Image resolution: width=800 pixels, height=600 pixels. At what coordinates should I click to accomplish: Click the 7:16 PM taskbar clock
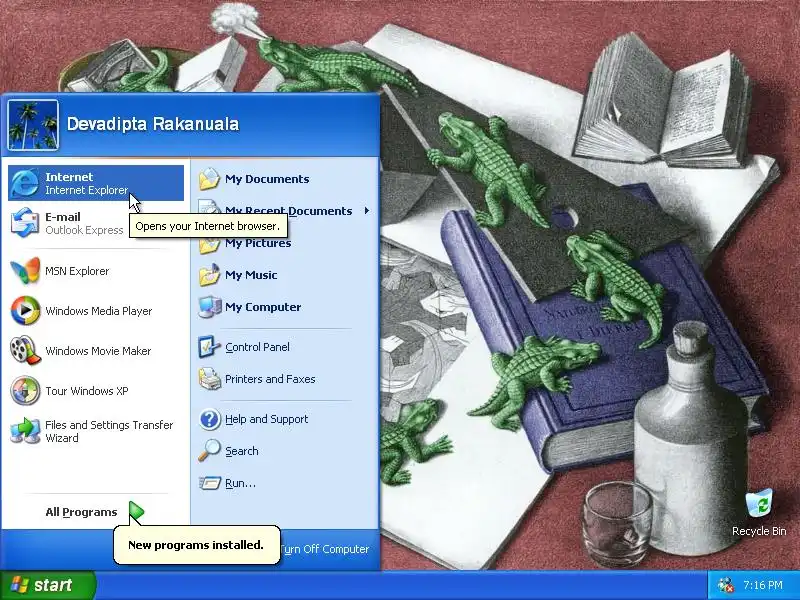(x=762, y=585)
